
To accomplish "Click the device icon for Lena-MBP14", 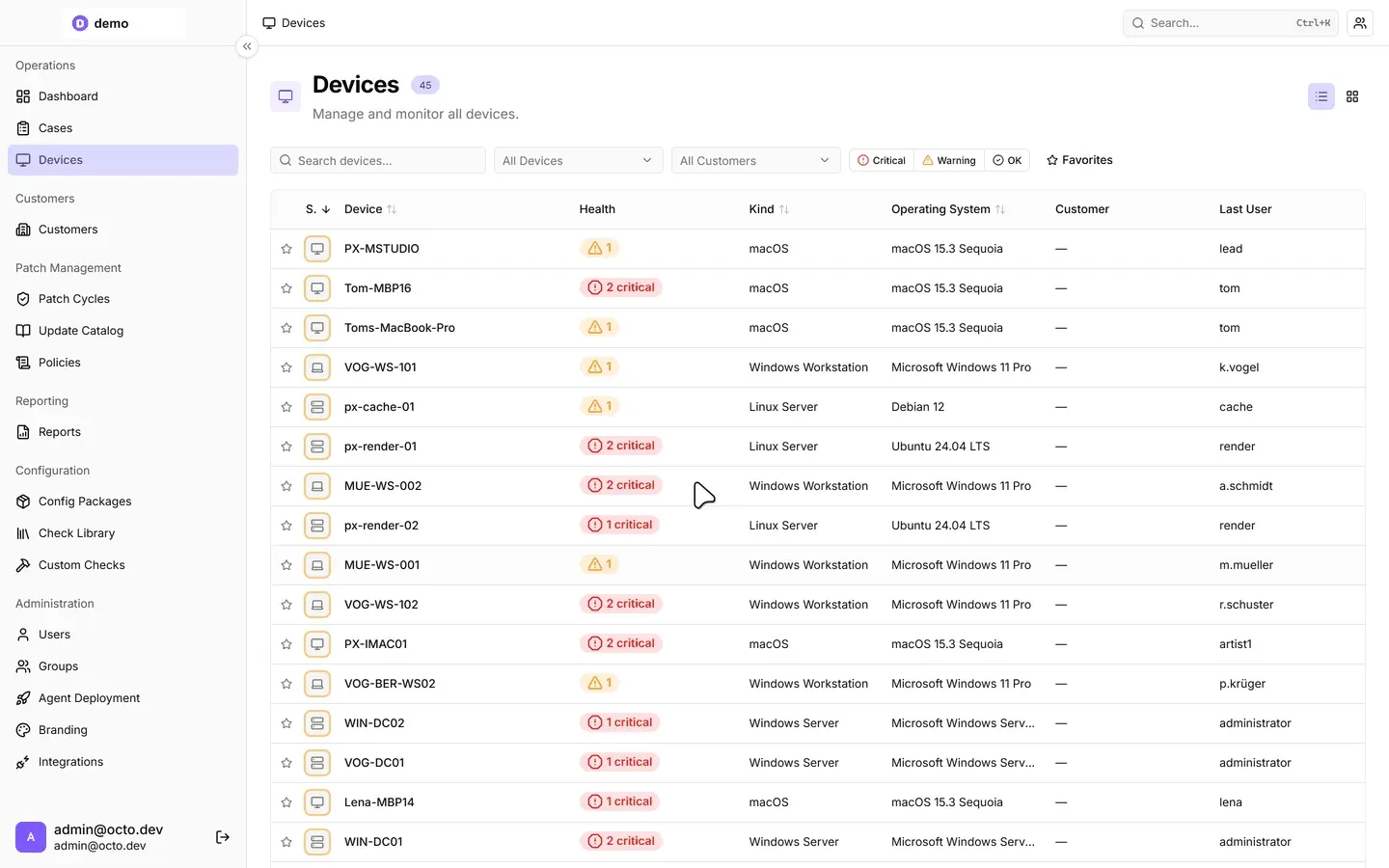I will [x=317, y=802].
